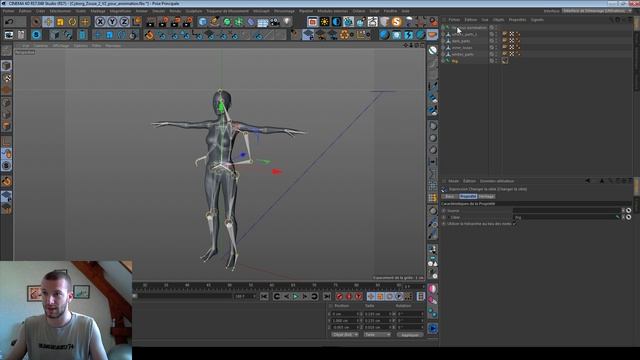
Task: Toggle Rotation keyframe recording
Action: tap(390, 296)
